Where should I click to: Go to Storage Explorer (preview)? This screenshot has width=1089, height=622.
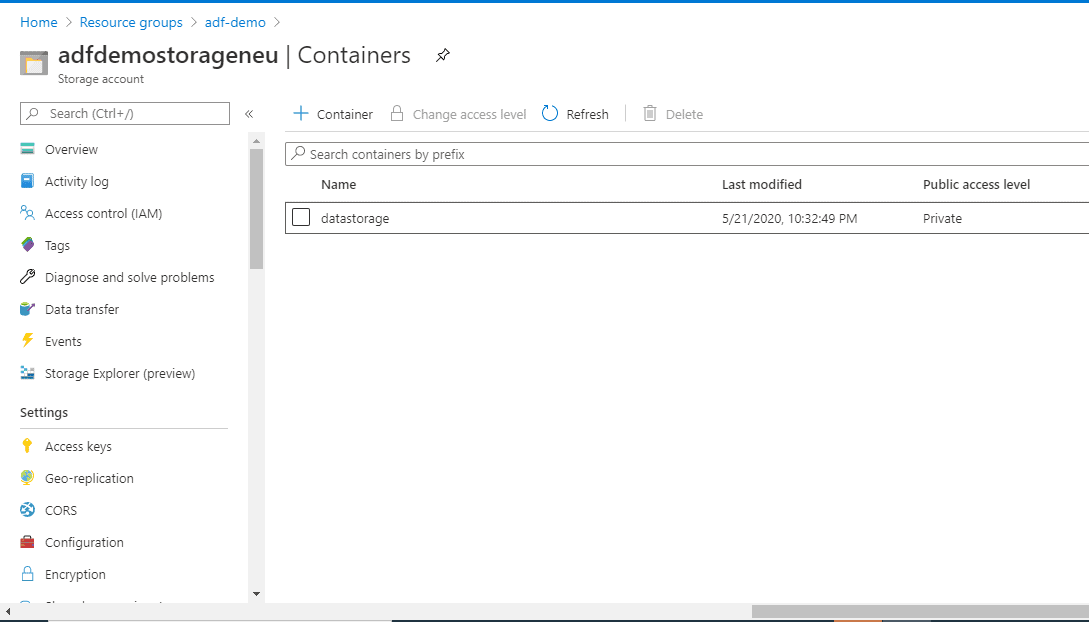(120, 373)
